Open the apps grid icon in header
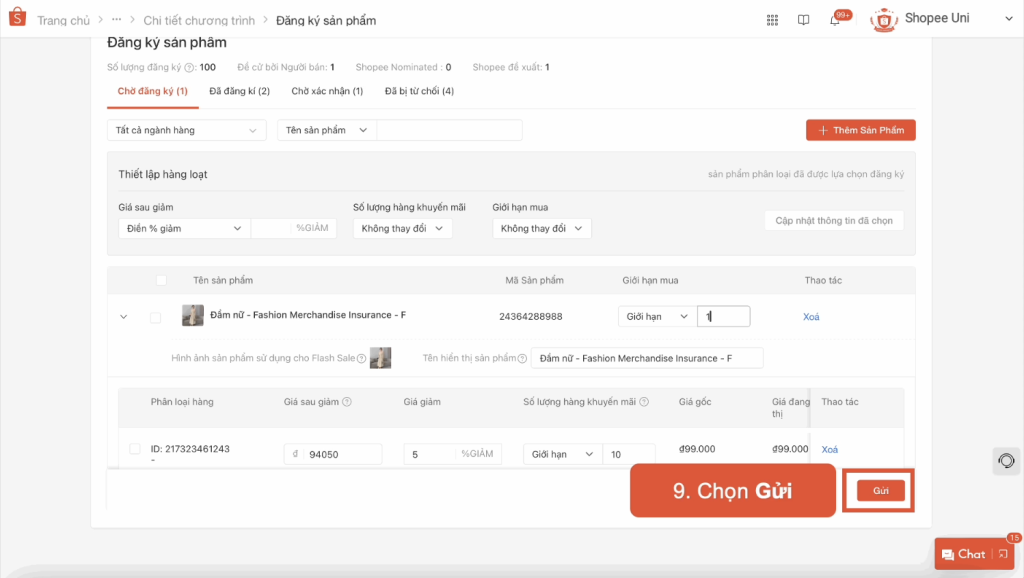The image size is (1024, 578). pos(772,19)
